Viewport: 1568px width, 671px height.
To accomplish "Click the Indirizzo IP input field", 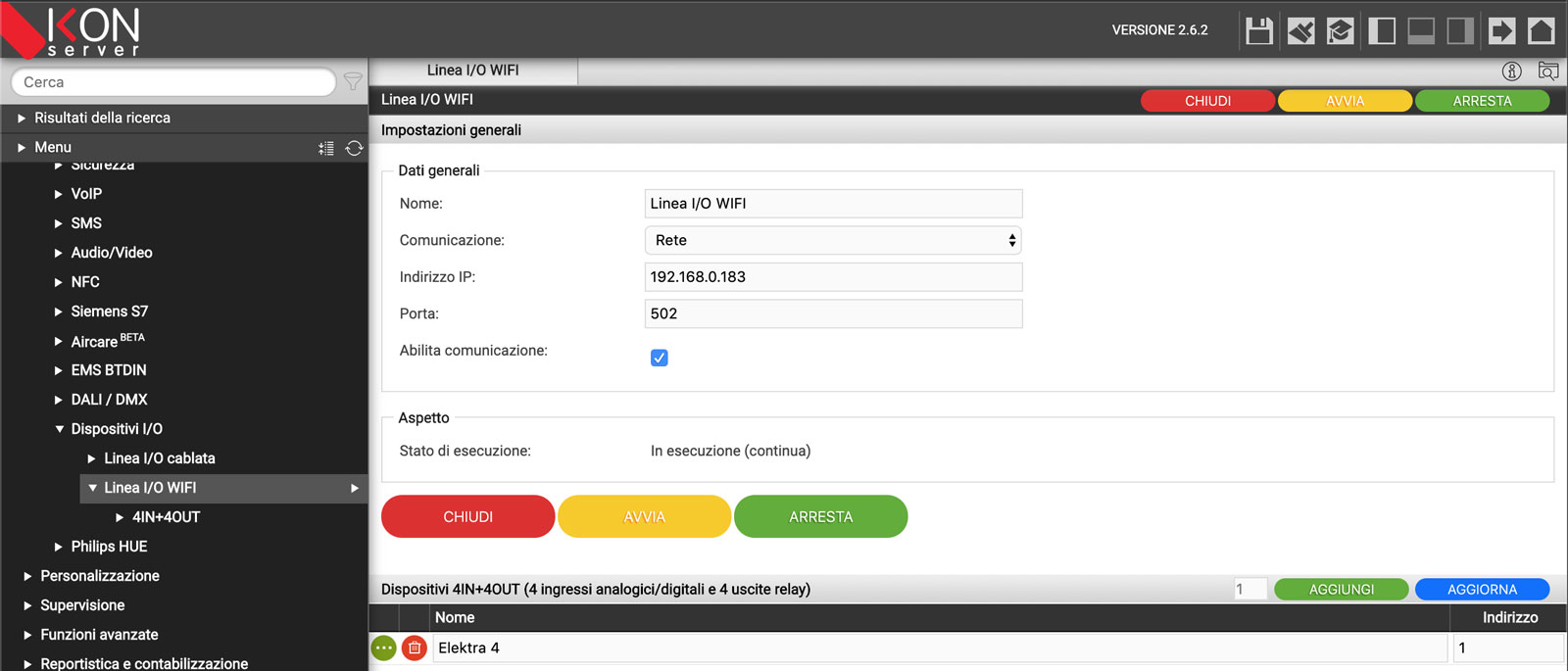I will (833, 277).
